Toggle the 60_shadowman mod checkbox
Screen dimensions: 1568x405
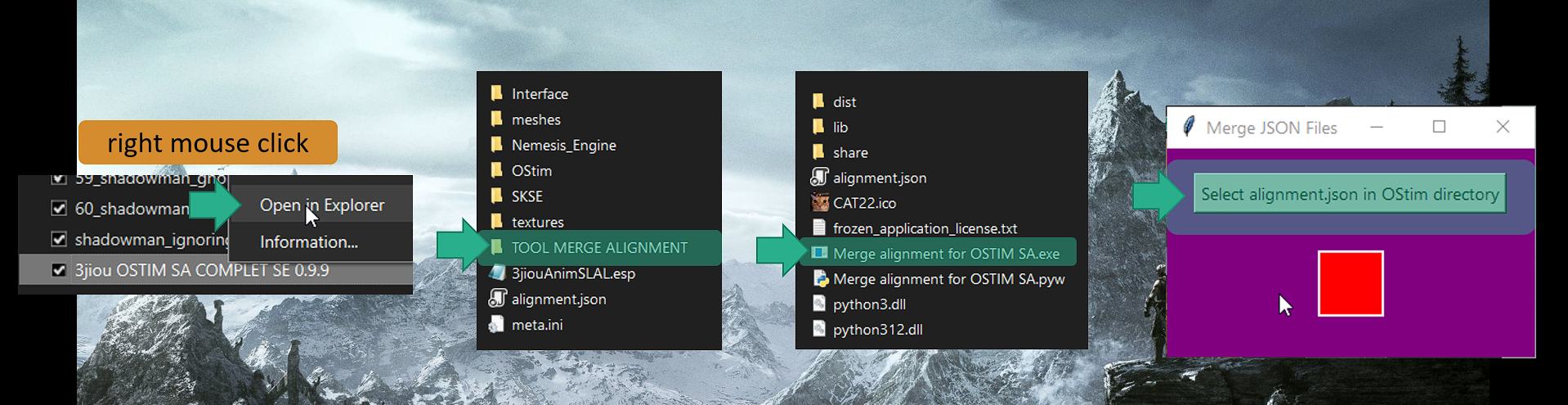[59, 209]
